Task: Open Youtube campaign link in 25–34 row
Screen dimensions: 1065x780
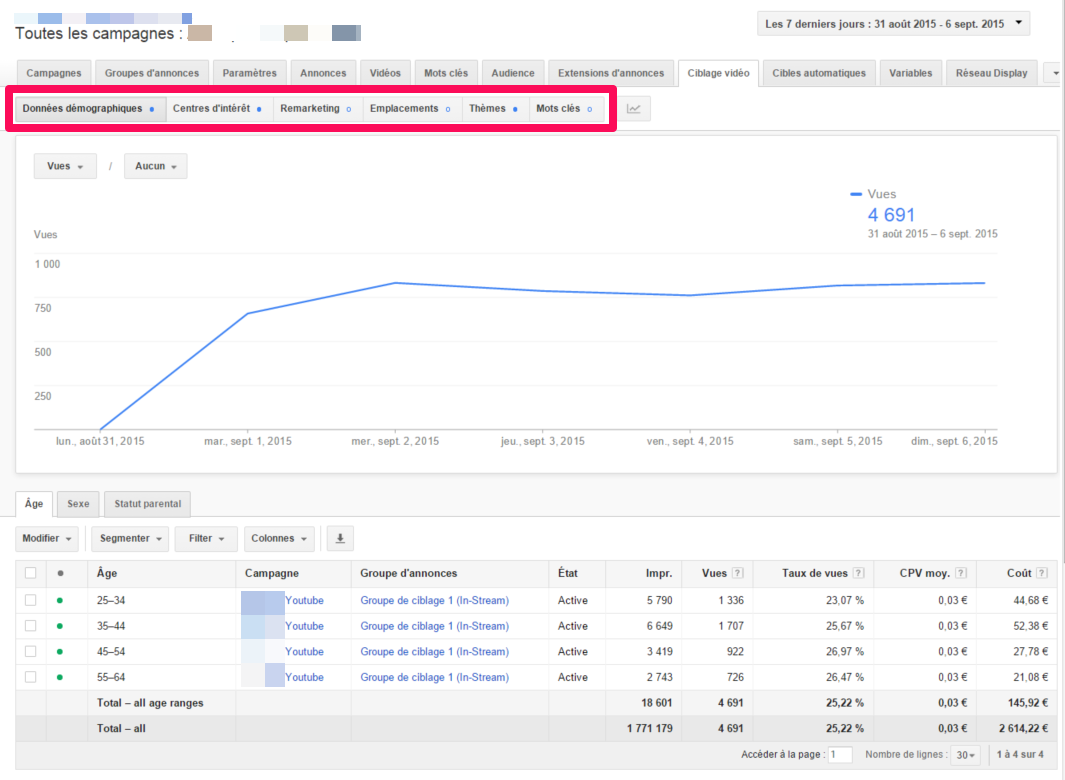Action: (x=304, y=601)
